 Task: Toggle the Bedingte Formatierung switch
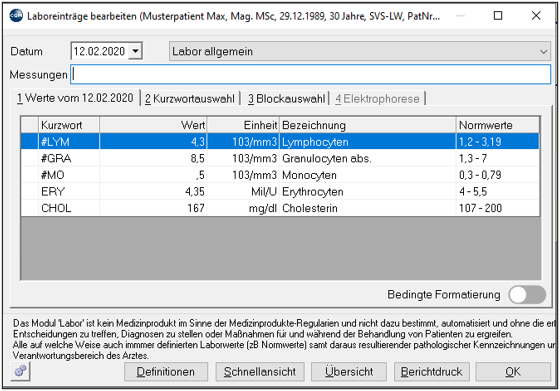coord(527,295)
